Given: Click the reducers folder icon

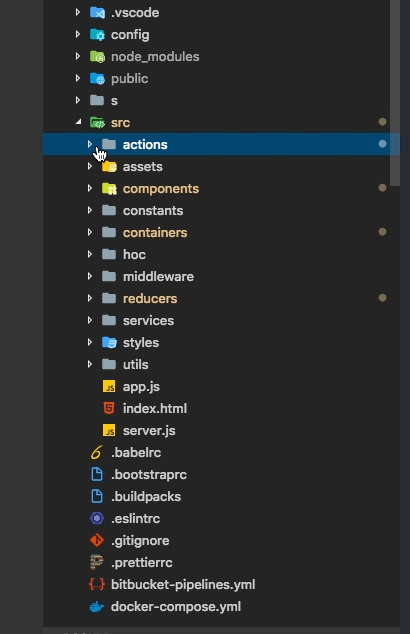Looking at the screenshot, I should click(x=109, y=298).
